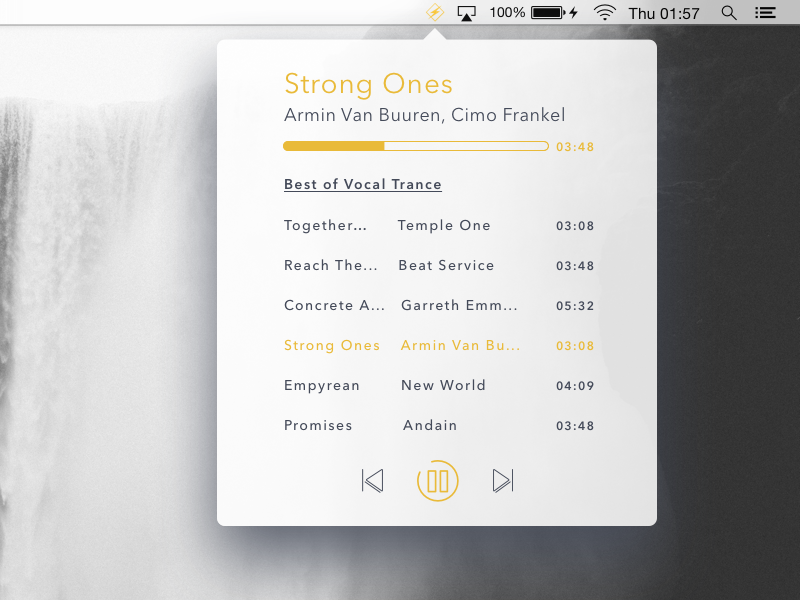Click the yellow music app menu bar icon

tap(435, 13)
